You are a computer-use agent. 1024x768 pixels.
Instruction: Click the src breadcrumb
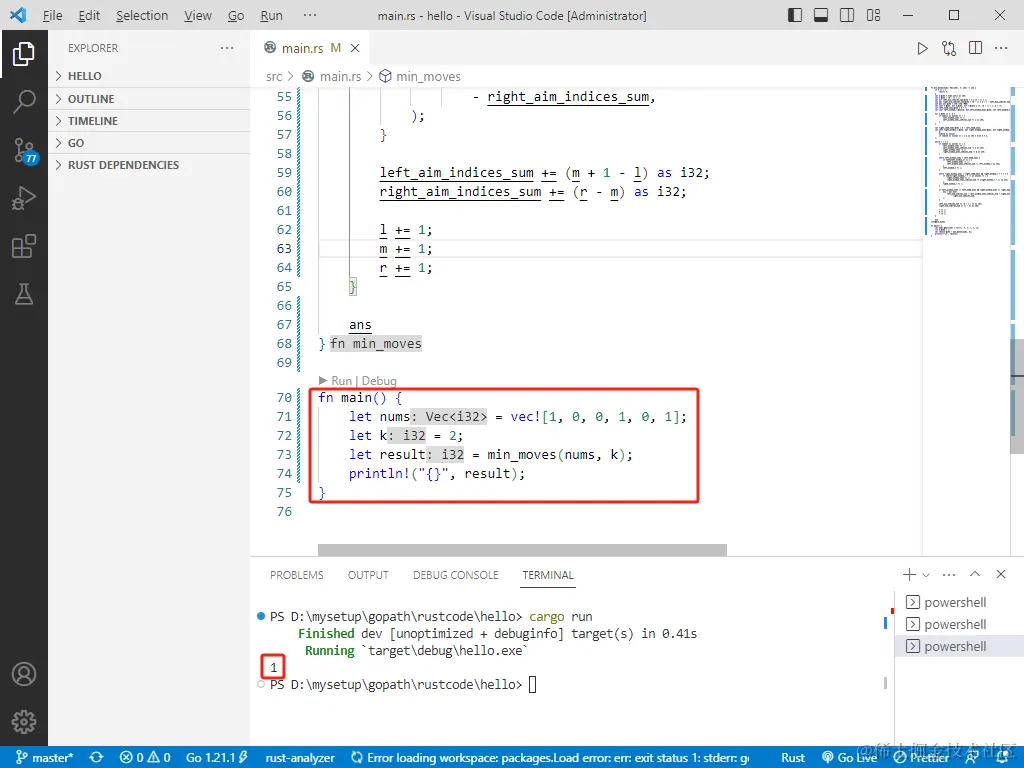[274, 76]
